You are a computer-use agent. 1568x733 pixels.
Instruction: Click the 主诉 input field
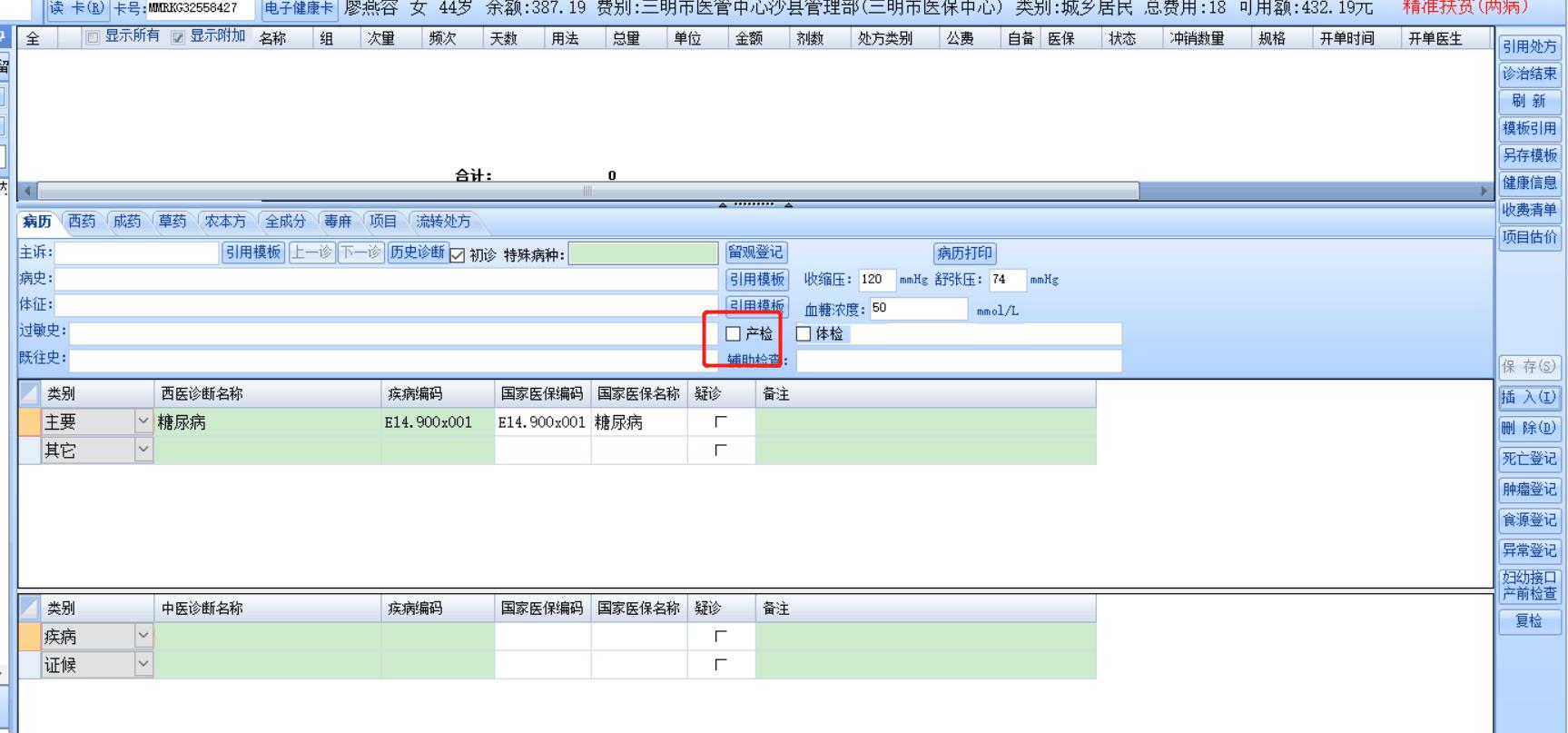(x=137, y=253)
